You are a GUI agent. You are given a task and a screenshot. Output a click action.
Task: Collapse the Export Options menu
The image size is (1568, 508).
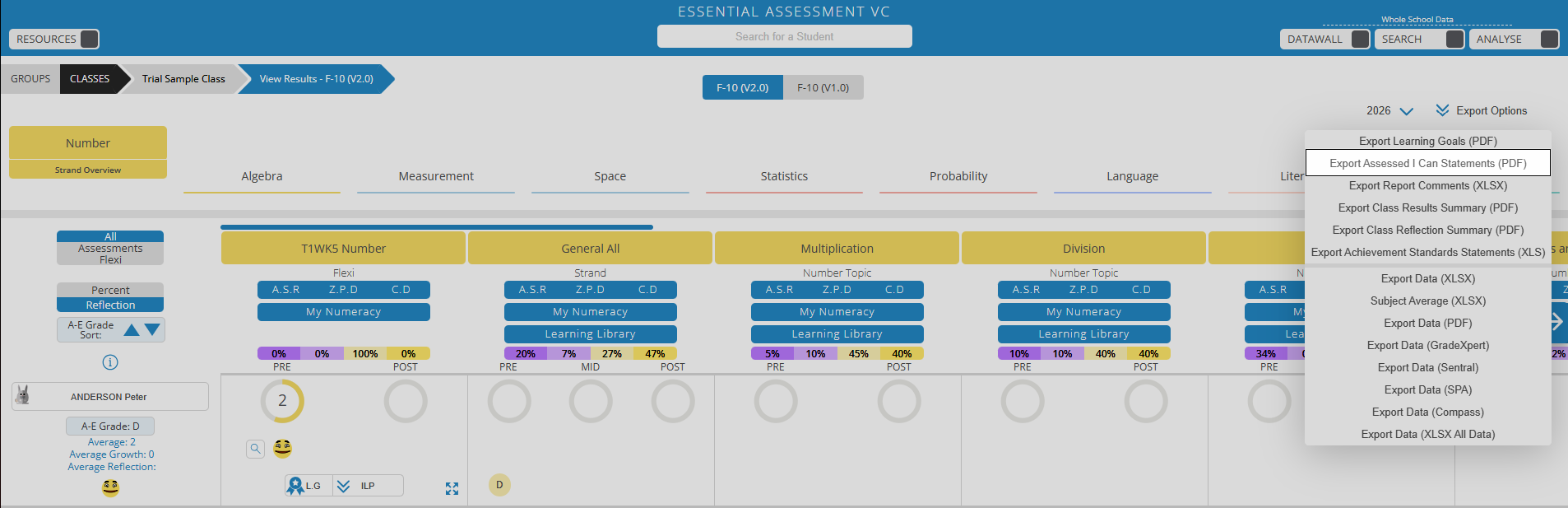(x=1482, y=110)
